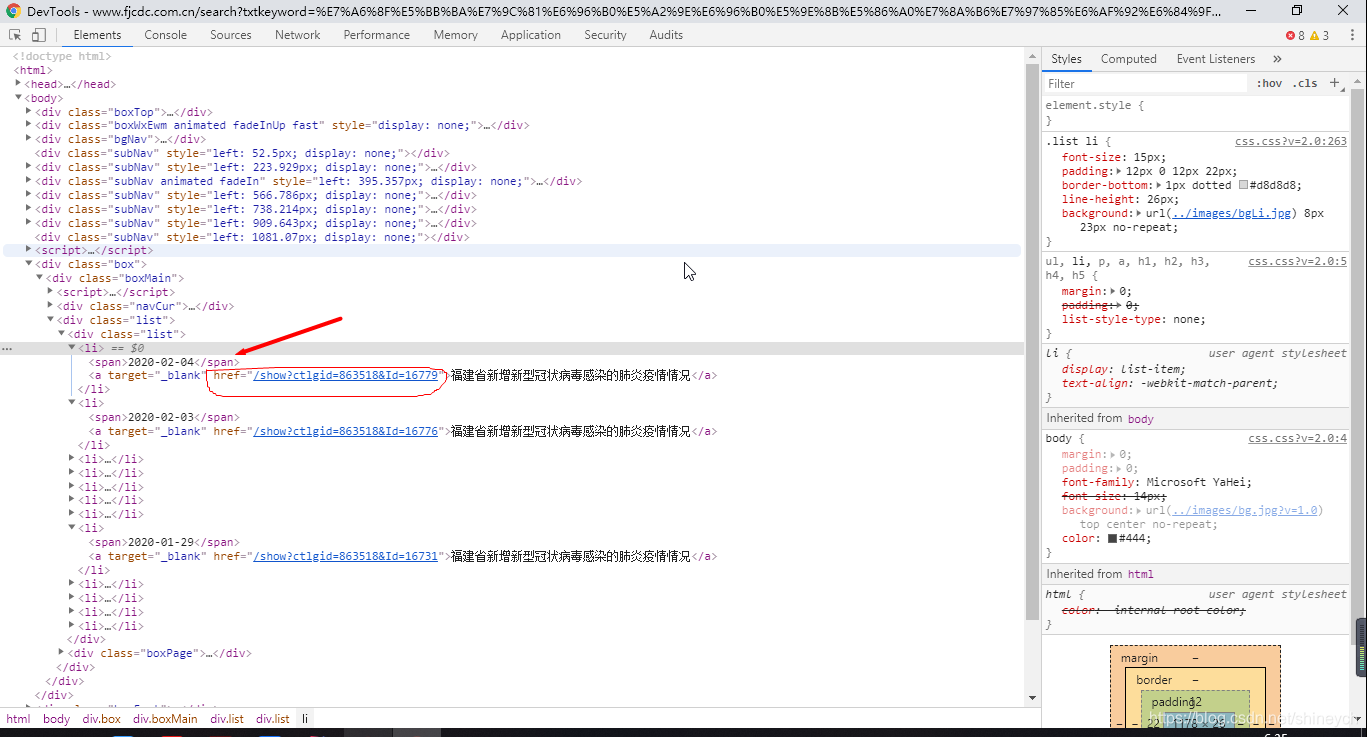Select the span containing 2020-01-29
Viewport: 1367px width, 737px height.
pos(164,543)
